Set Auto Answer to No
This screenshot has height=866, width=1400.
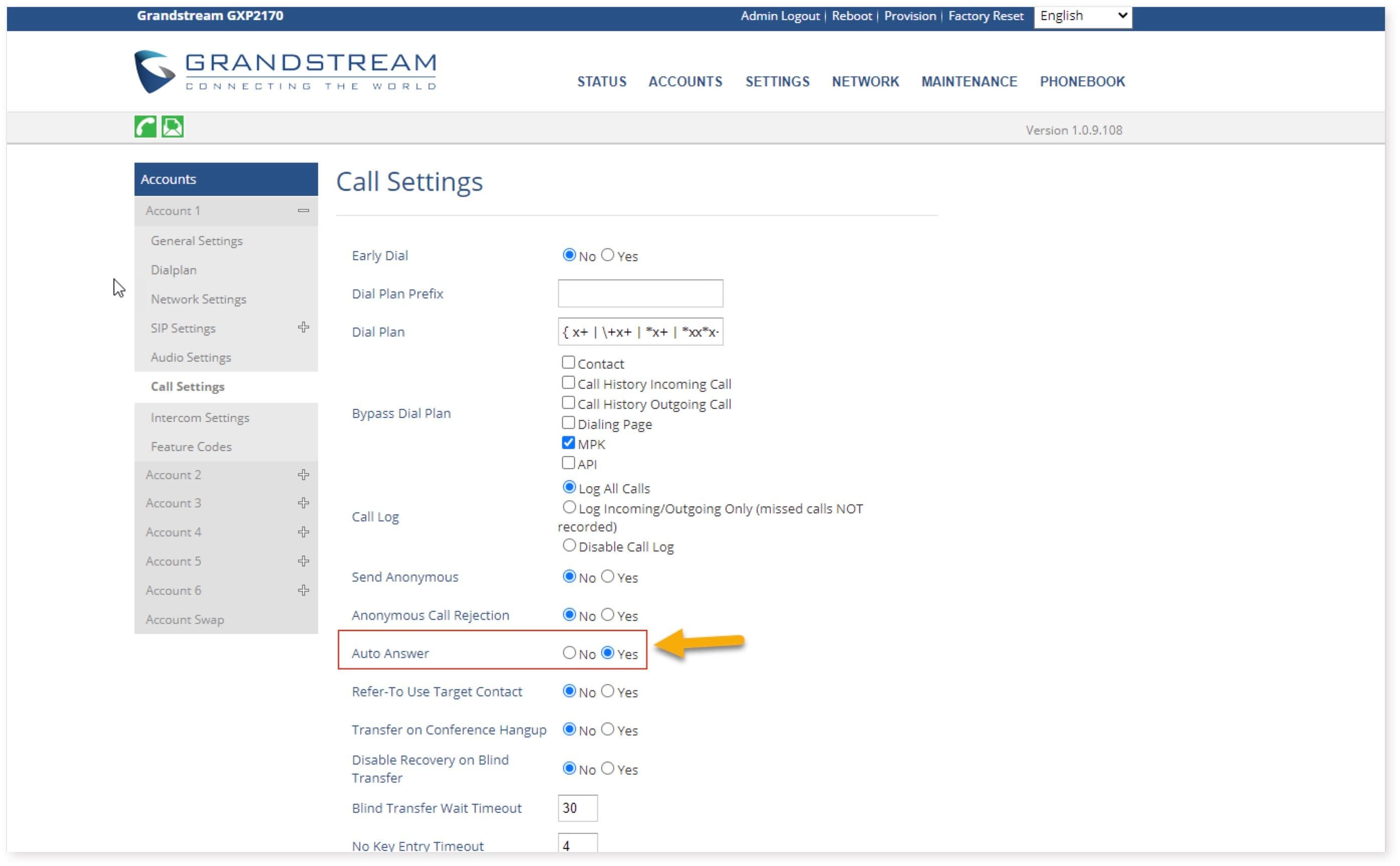click(x=569, y=653)
